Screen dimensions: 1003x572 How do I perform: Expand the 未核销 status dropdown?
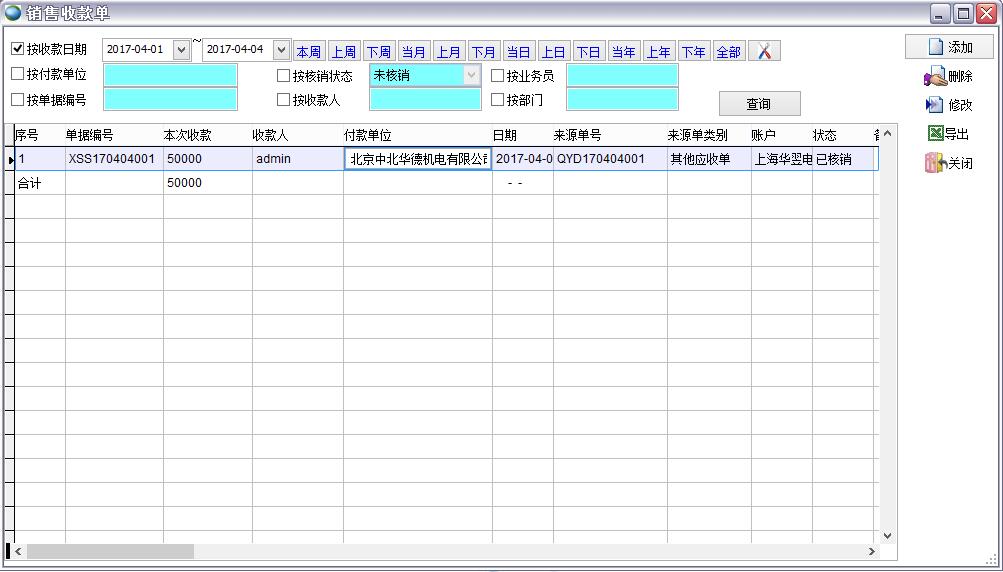(x=471, y=75)
